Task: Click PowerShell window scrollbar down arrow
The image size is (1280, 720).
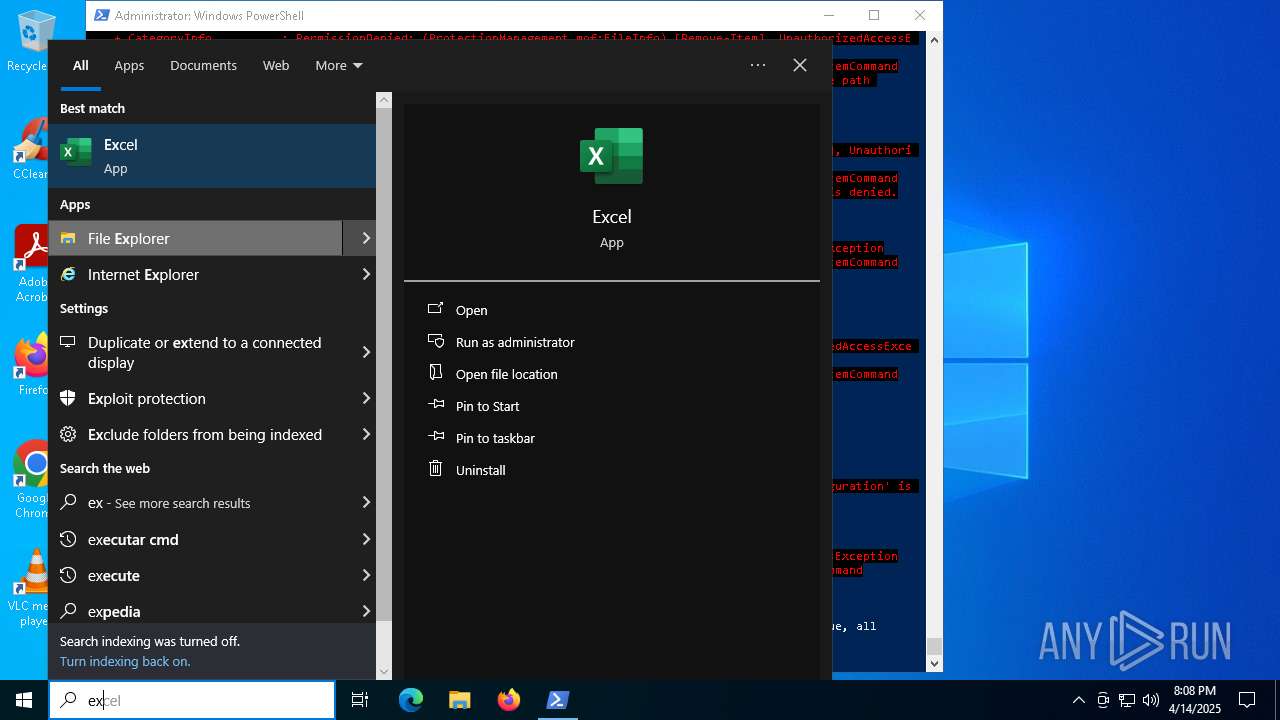Action: (x=935, y=663)
